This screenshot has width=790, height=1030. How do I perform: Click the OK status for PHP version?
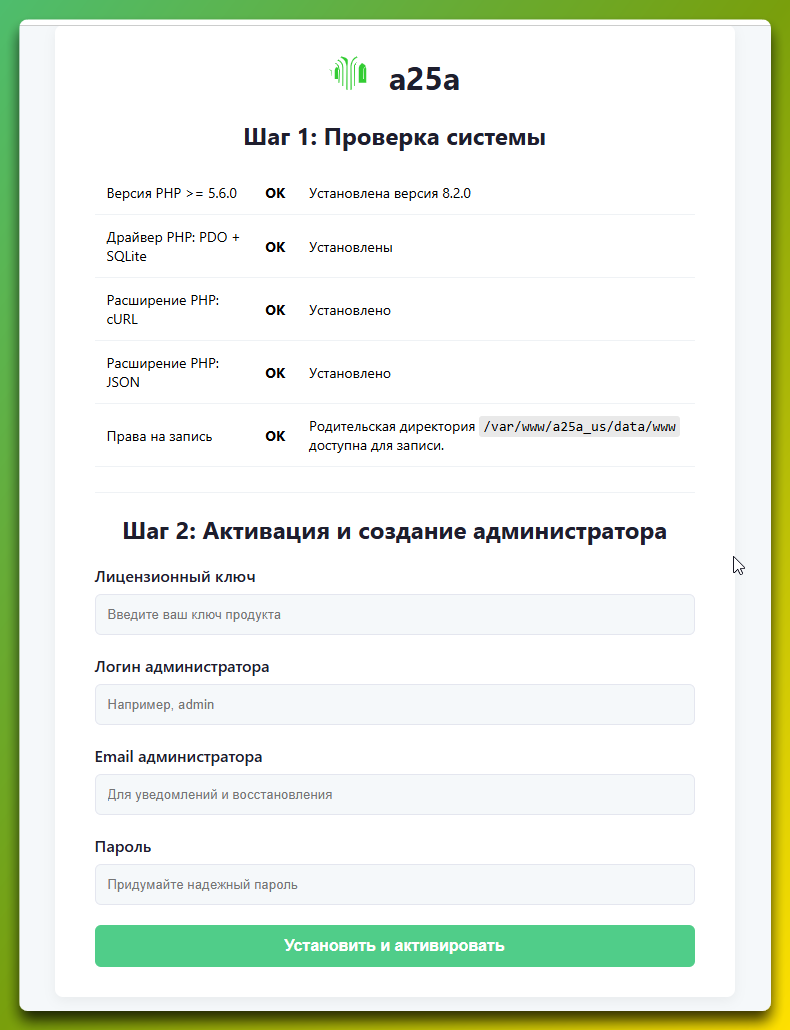275,193
